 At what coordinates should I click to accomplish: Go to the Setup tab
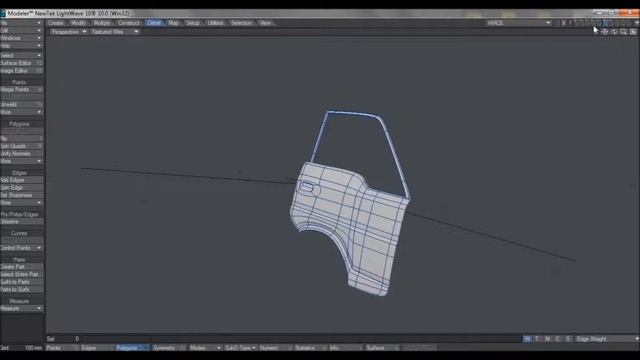[193, 23]
